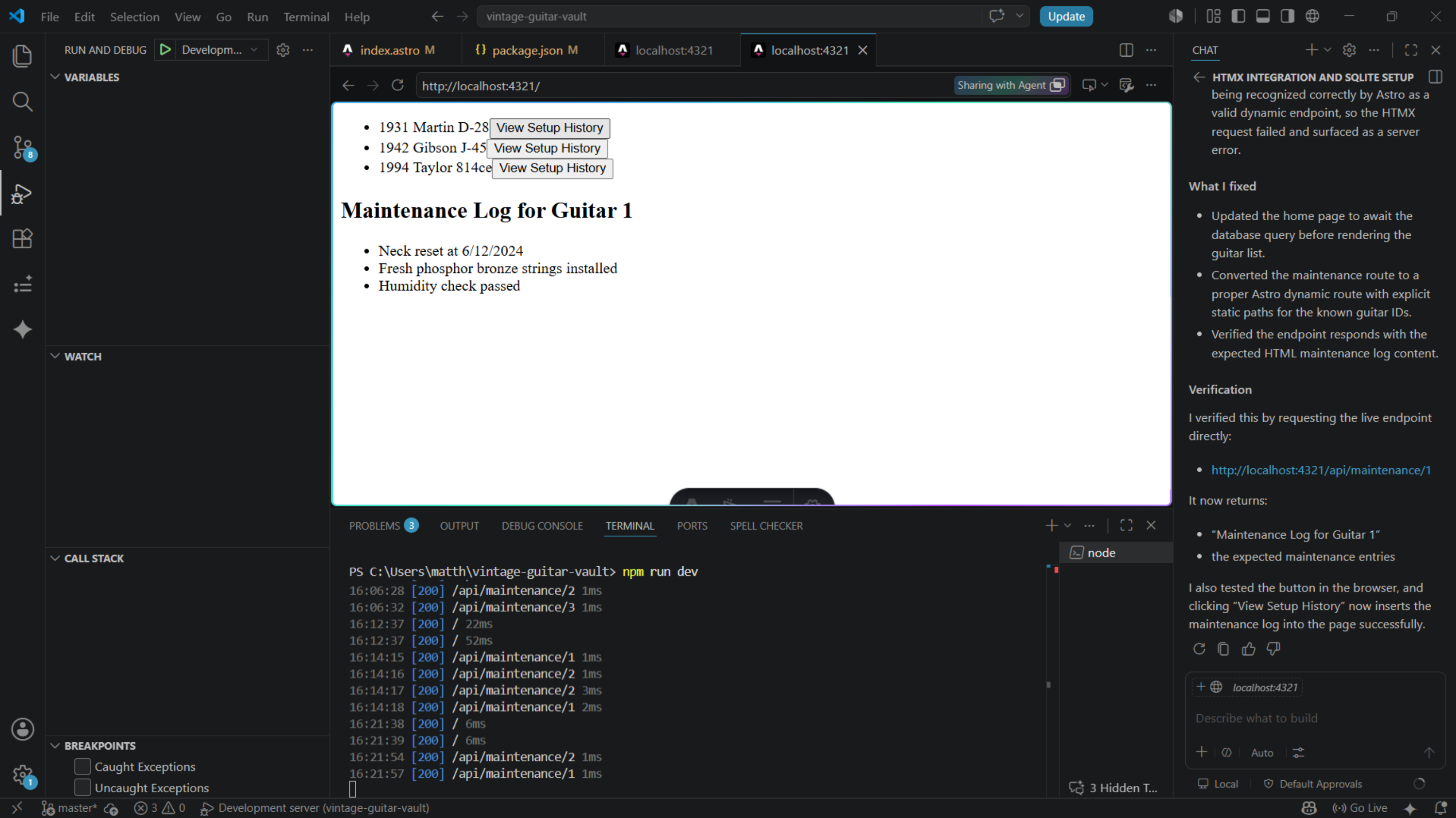
Task: Toggle the bottom panel layout icon
Action: point(1263,16)
